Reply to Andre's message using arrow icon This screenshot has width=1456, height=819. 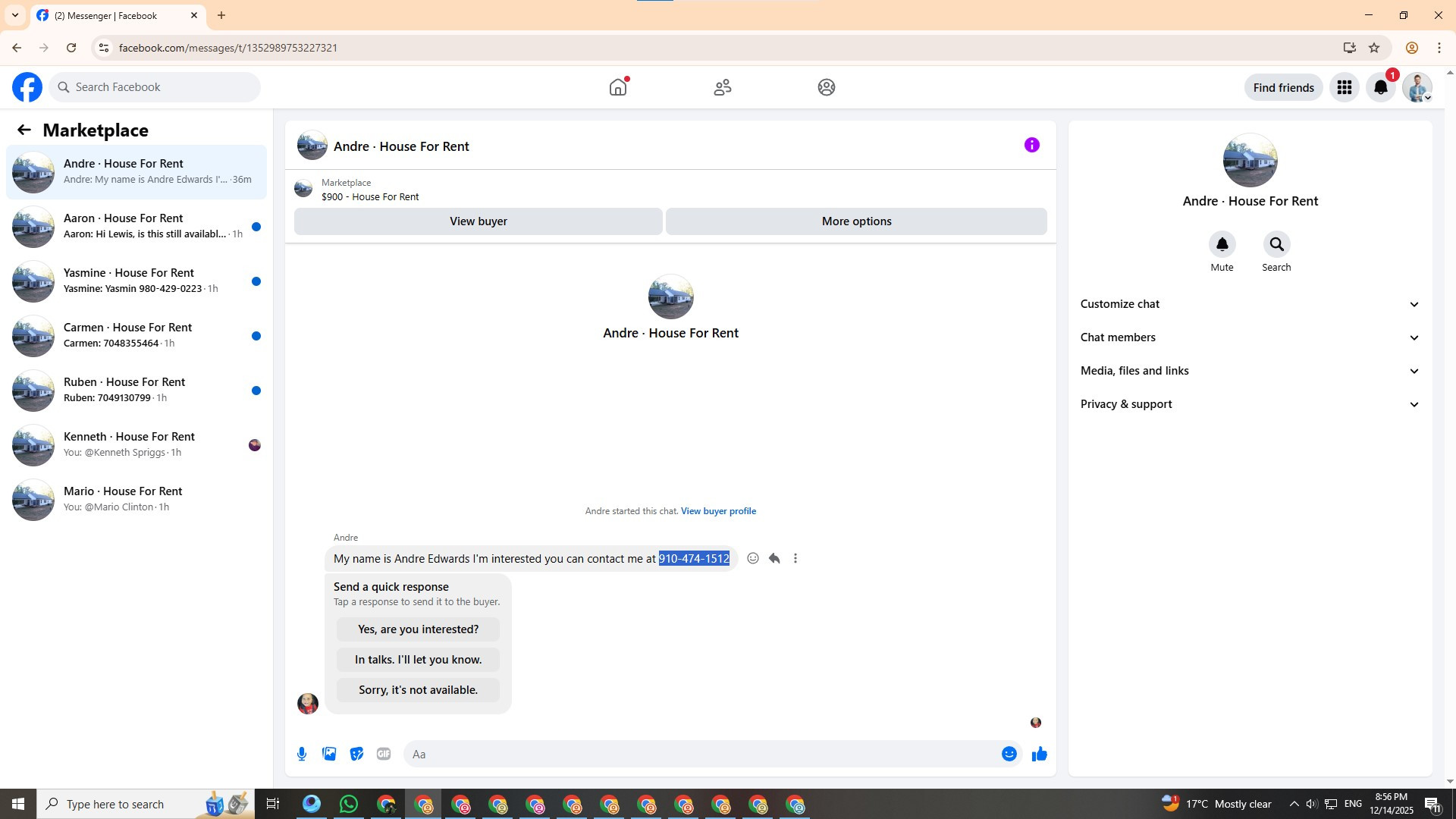coord(774,559)
